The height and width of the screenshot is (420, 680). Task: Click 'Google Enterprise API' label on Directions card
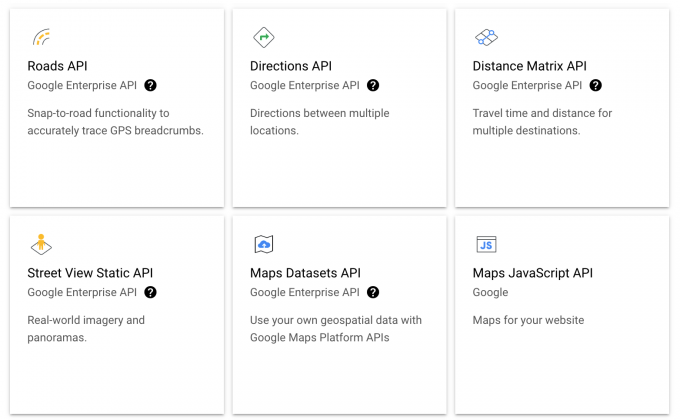305,85
